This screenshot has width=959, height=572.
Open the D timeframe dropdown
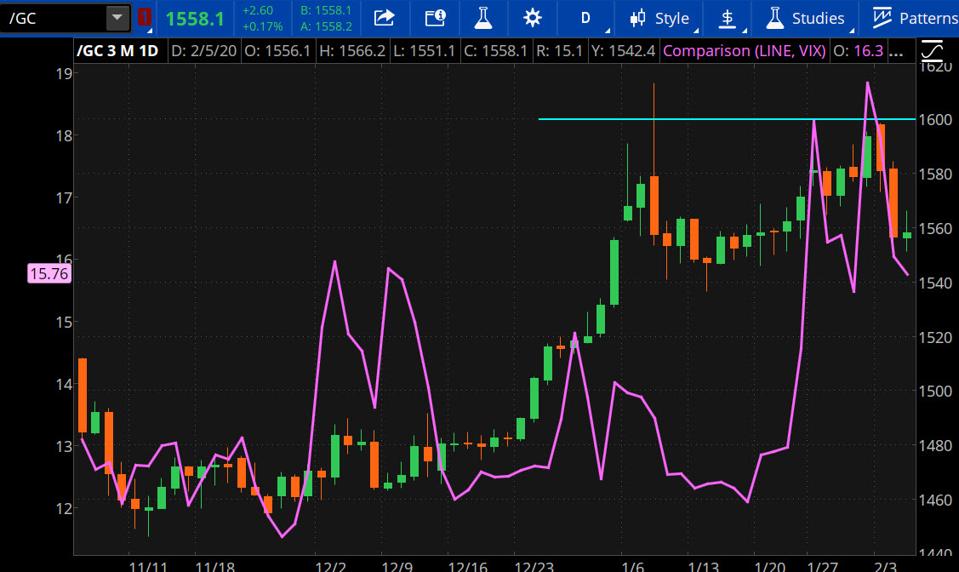click(586, 18)
